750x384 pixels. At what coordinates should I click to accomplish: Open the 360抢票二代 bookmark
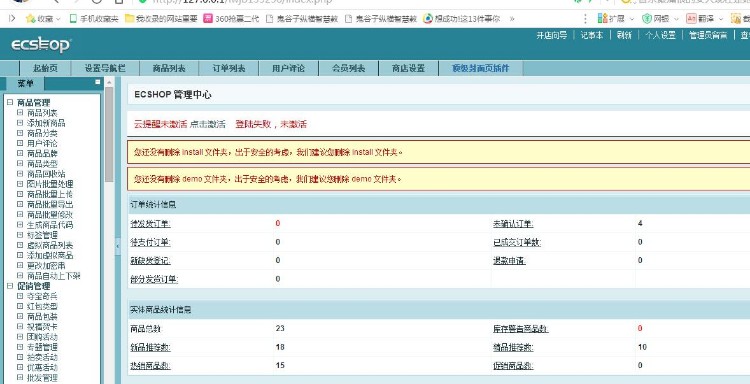pyautogui.click(x=231, y=19)
